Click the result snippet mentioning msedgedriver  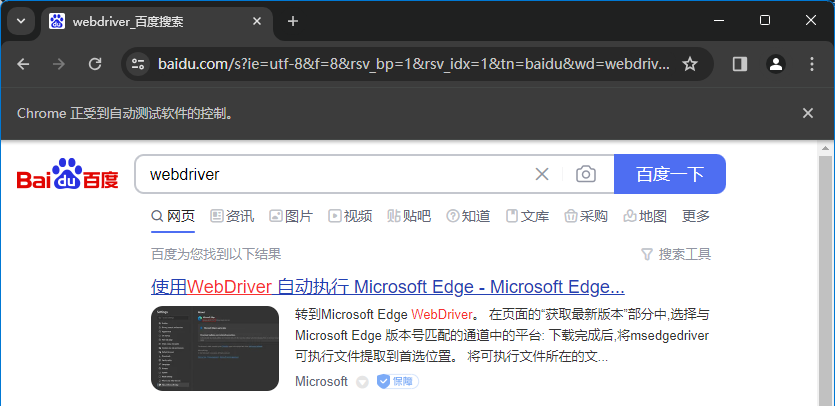[502, 336]
